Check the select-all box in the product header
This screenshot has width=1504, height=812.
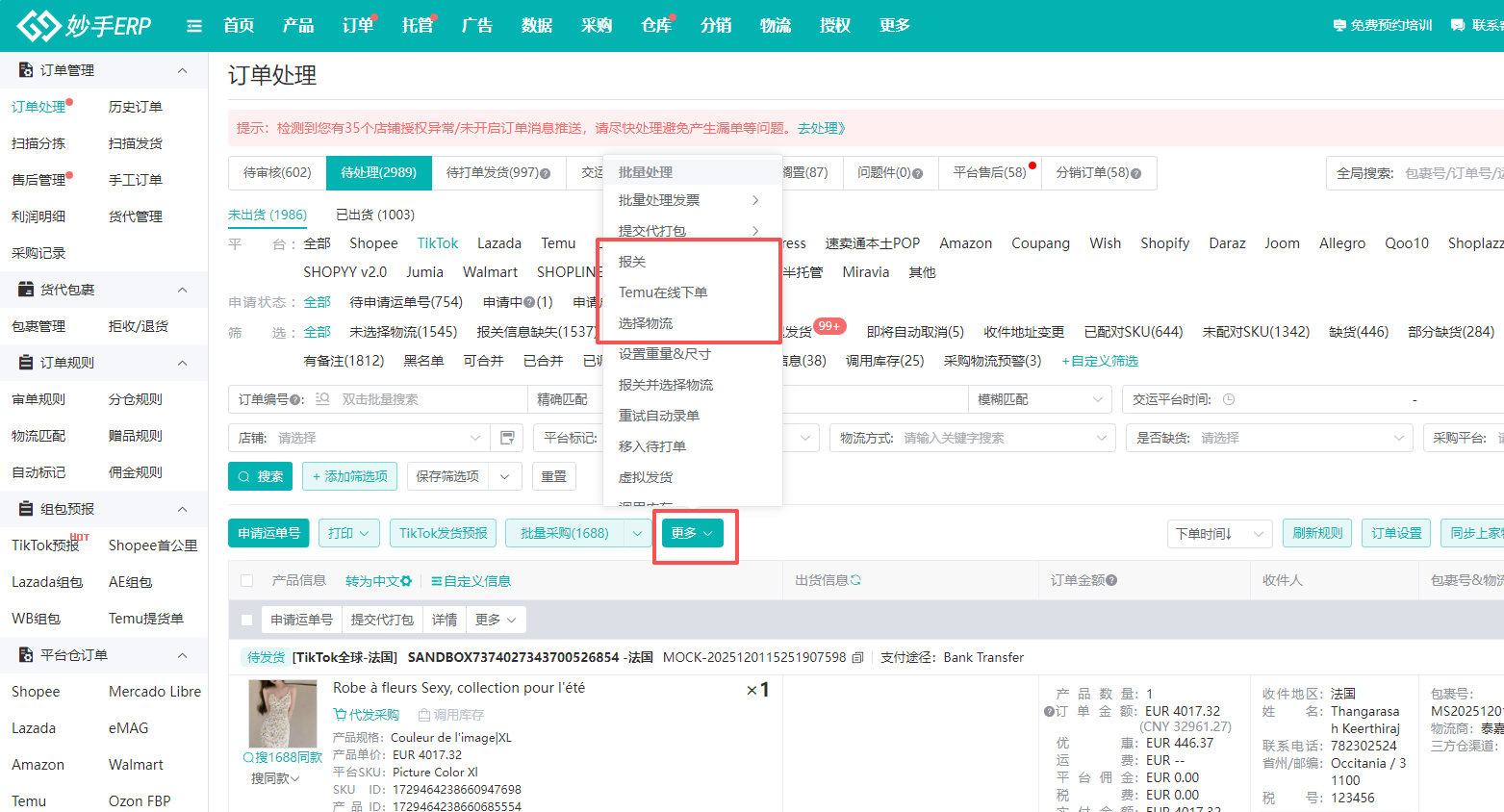(x=246, y=580)
